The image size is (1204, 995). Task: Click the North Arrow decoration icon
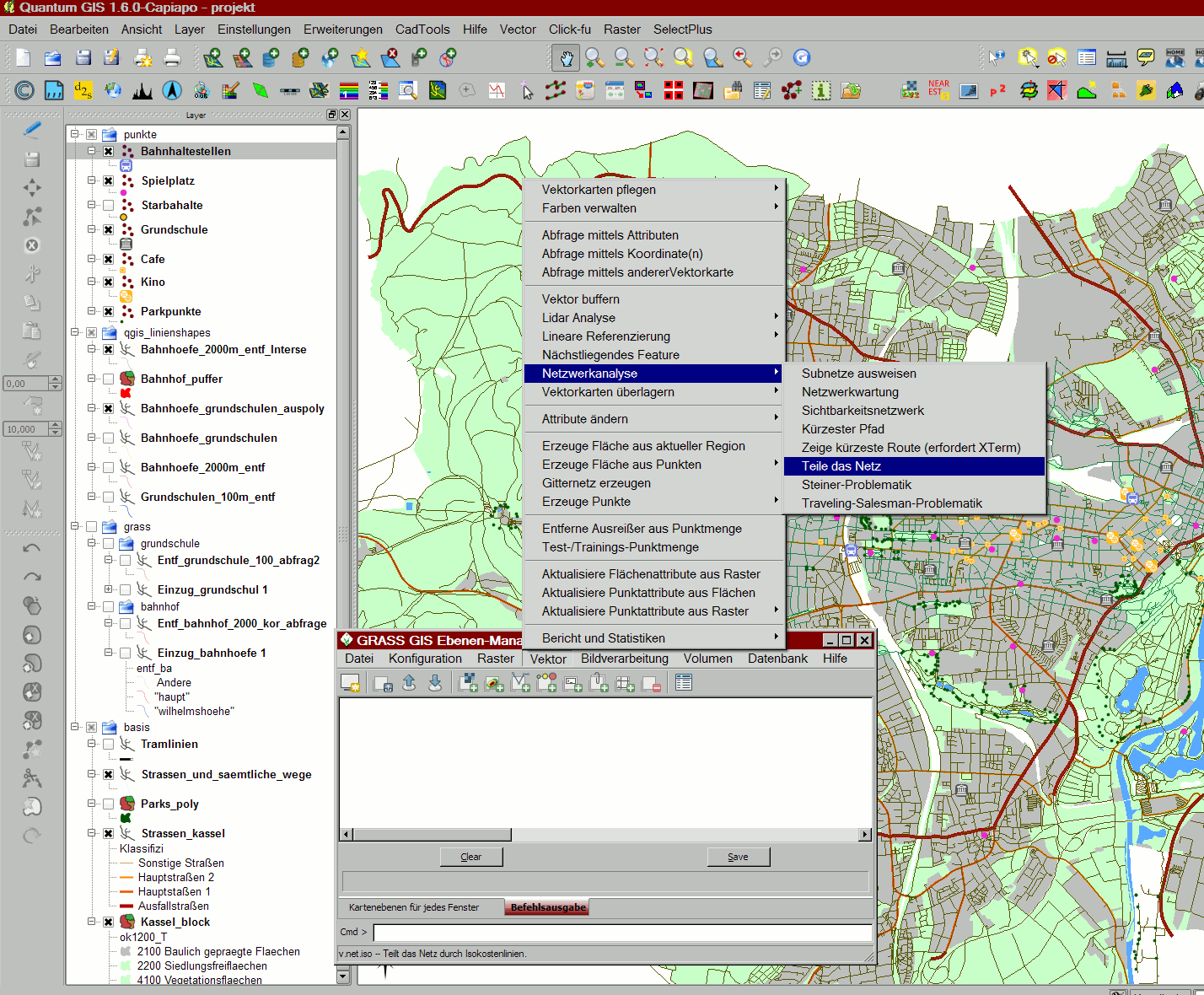tap(172, 90)
